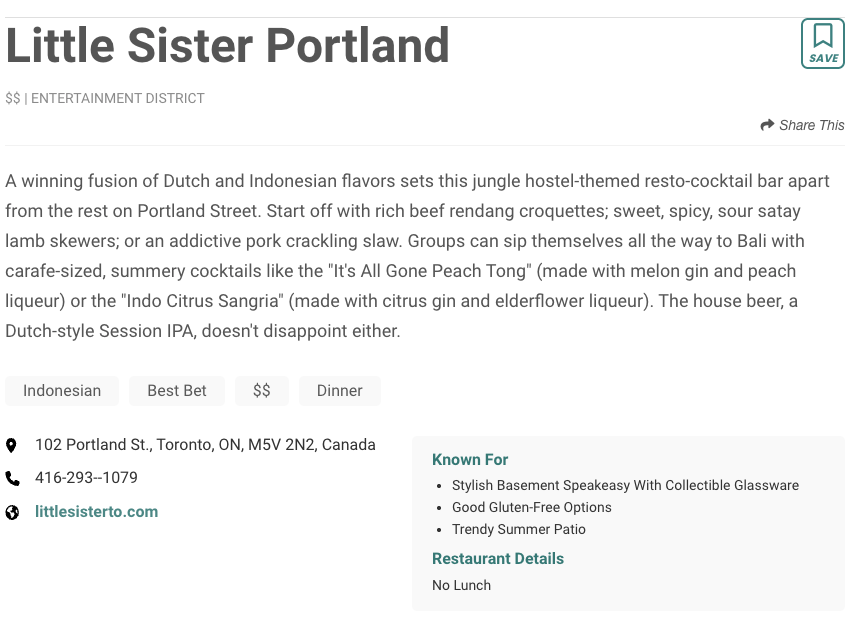Click the Save bookmark icon
This screenshot has width=859, height=630.
point(822,43)
